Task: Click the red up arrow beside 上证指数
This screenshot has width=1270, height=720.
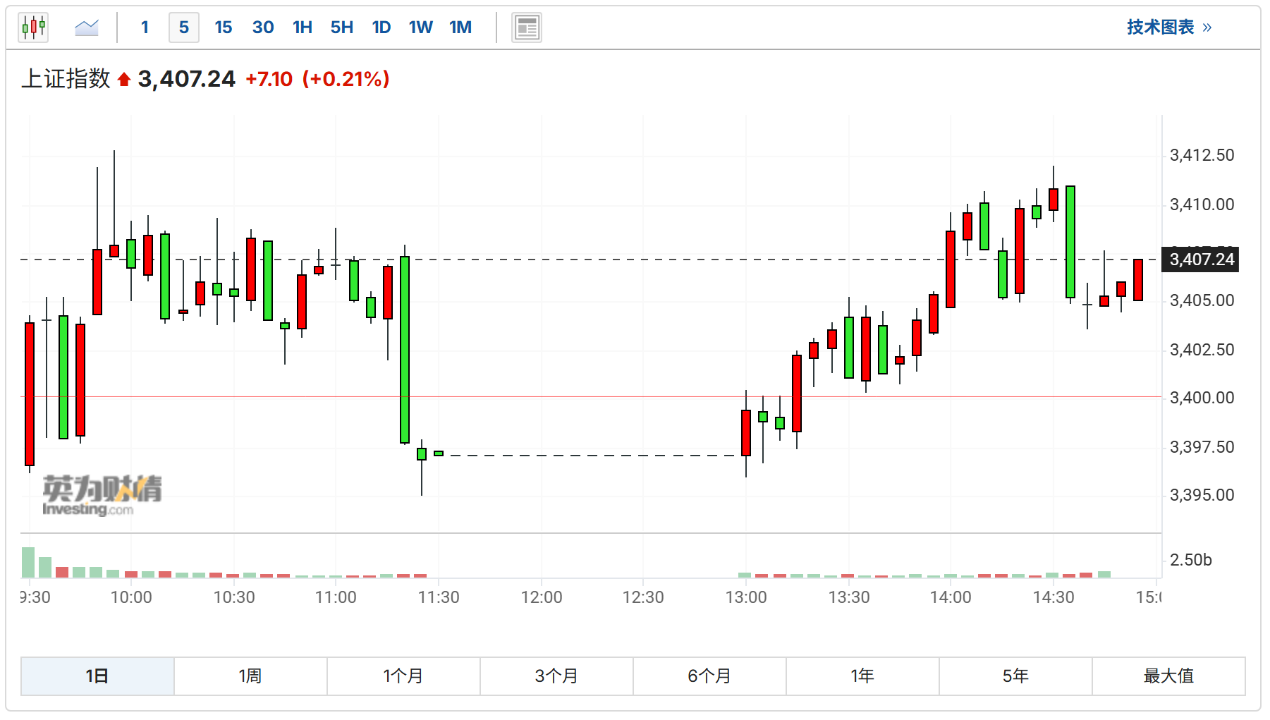Action: point(124,80)
